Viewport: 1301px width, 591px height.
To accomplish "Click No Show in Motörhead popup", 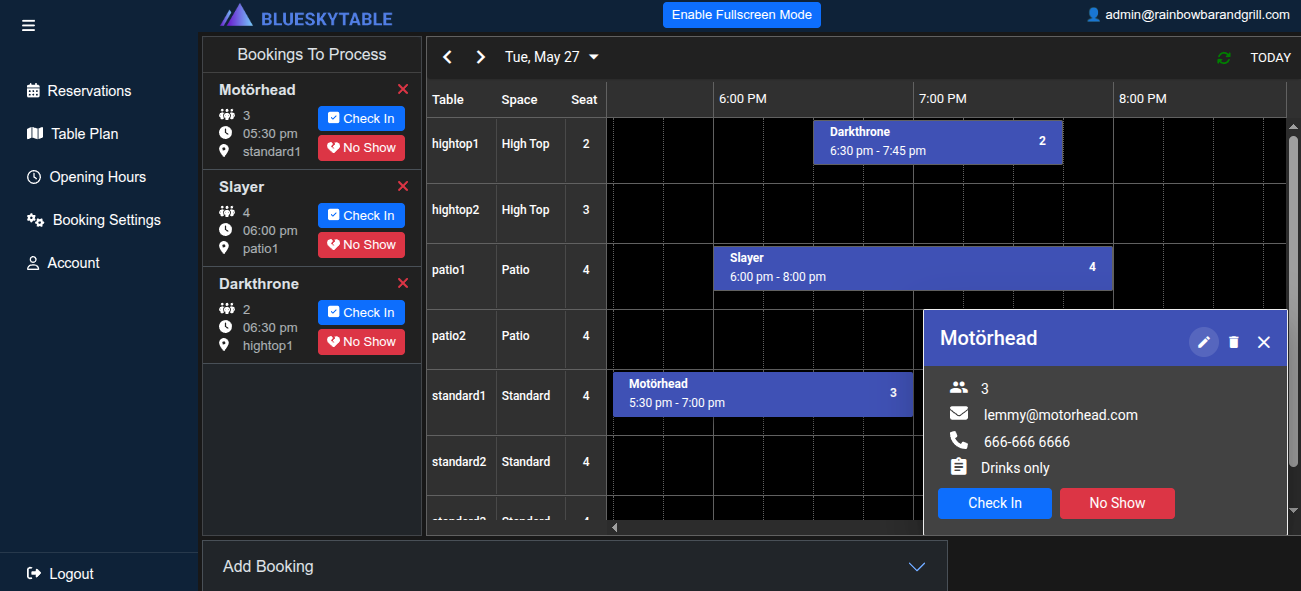I will pos(1117,503).
